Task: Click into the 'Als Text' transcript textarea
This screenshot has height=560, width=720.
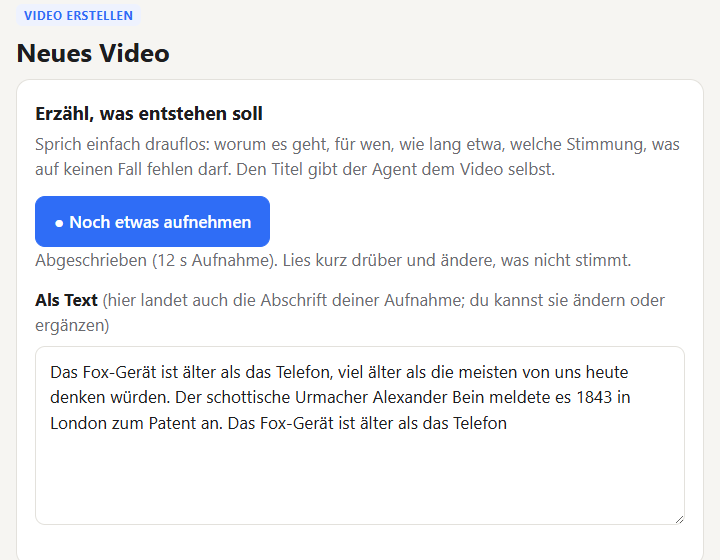Action: tap(360, 436)
